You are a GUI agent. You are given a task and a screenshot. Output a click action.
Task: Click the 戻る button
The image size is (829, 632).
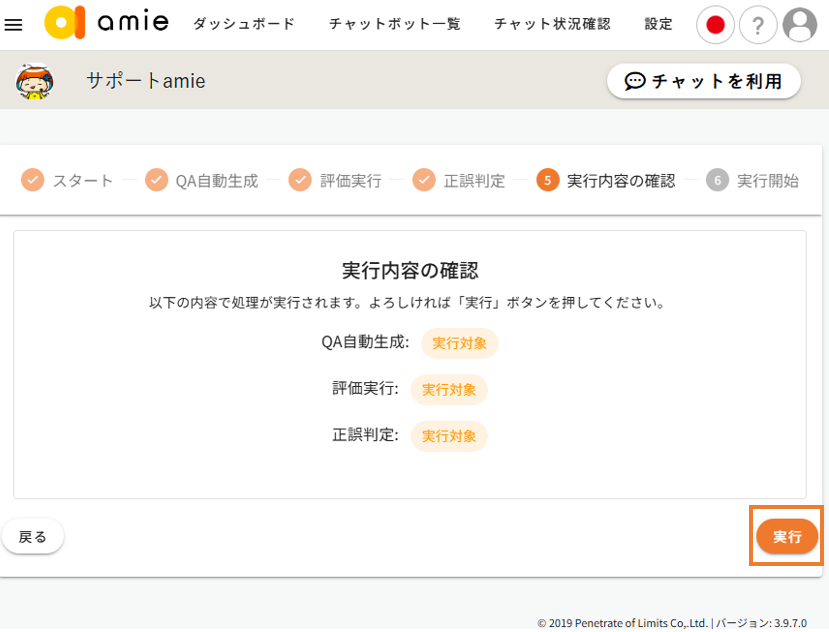click(x=33, y=537)
